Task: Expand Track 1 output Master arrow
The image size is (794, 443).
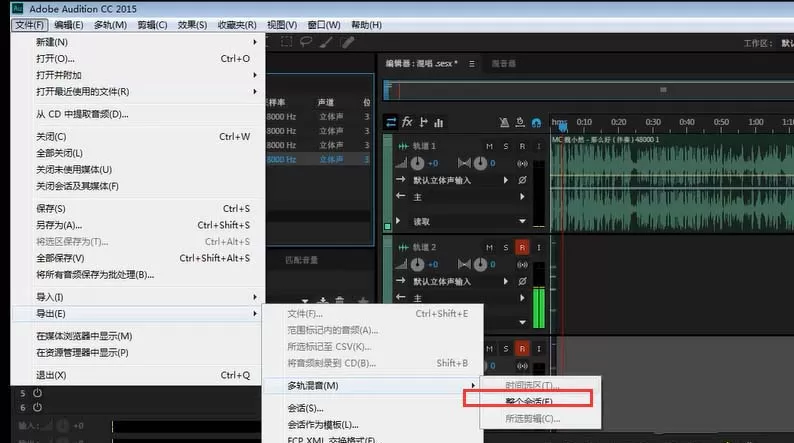Action: tap(522, 196)
